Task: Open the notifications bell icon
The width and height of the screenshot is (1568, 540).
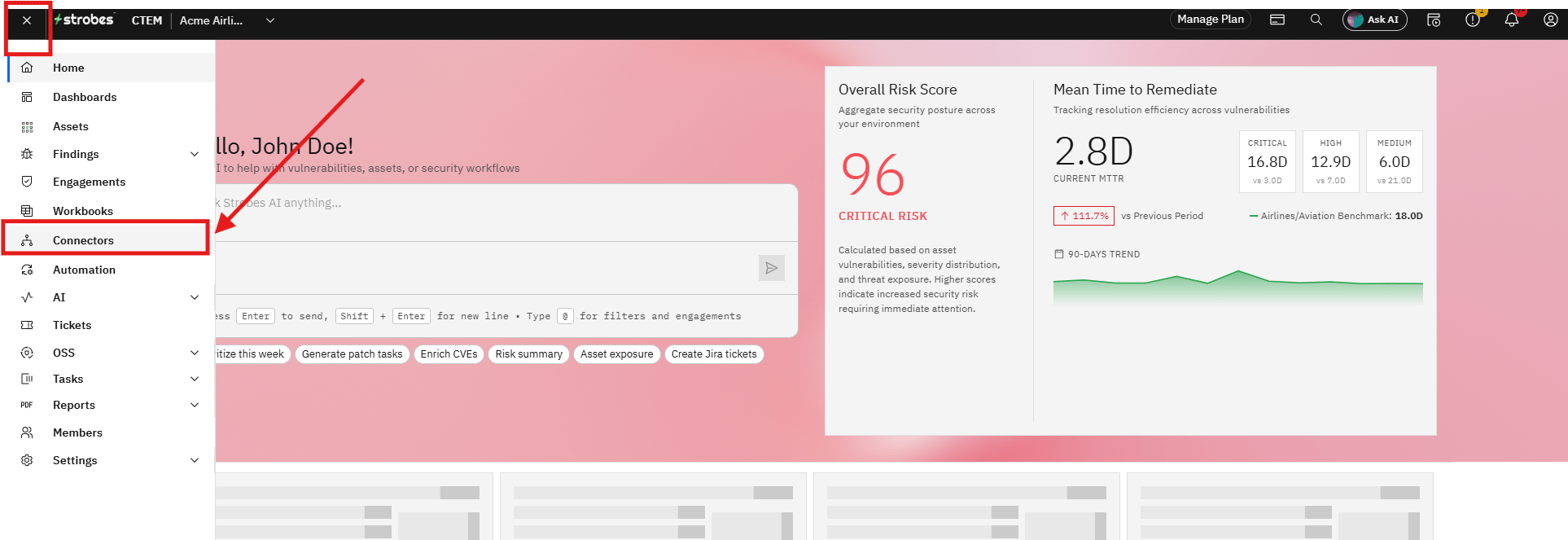Action: (1512, 20)
